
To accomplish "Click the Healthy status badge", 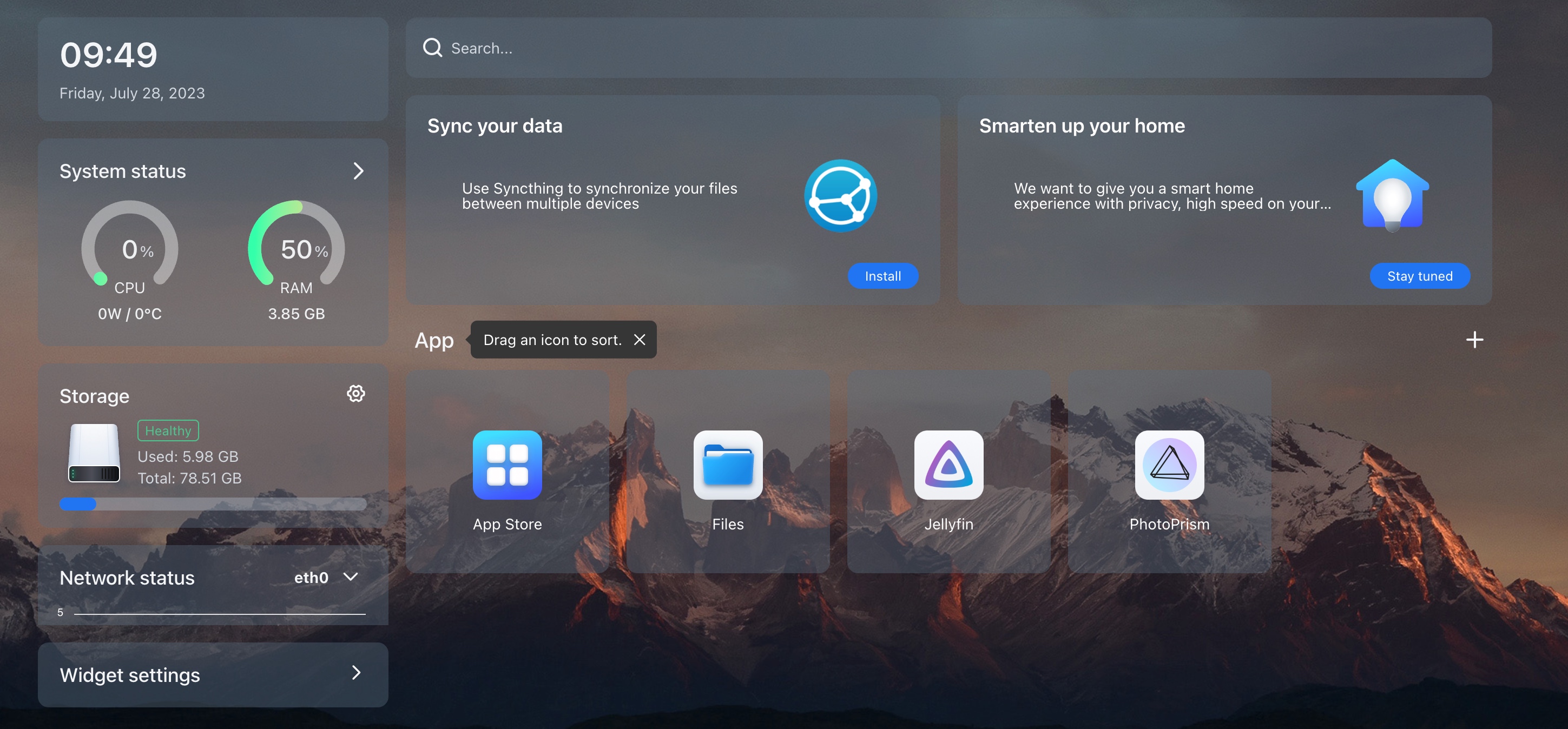I will click(x=168, y=431).
